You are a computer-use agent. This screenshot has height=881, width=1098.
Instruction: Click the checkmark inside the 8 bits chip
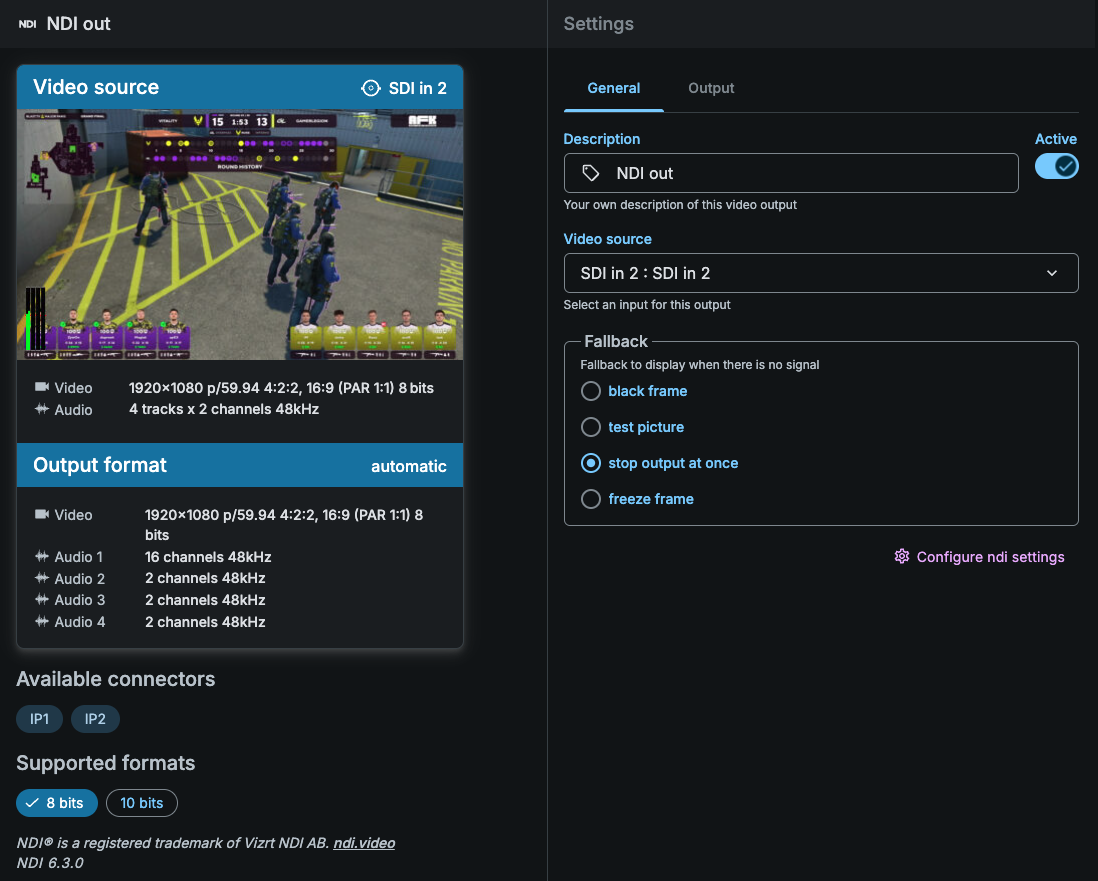click(x=35, y=802)
